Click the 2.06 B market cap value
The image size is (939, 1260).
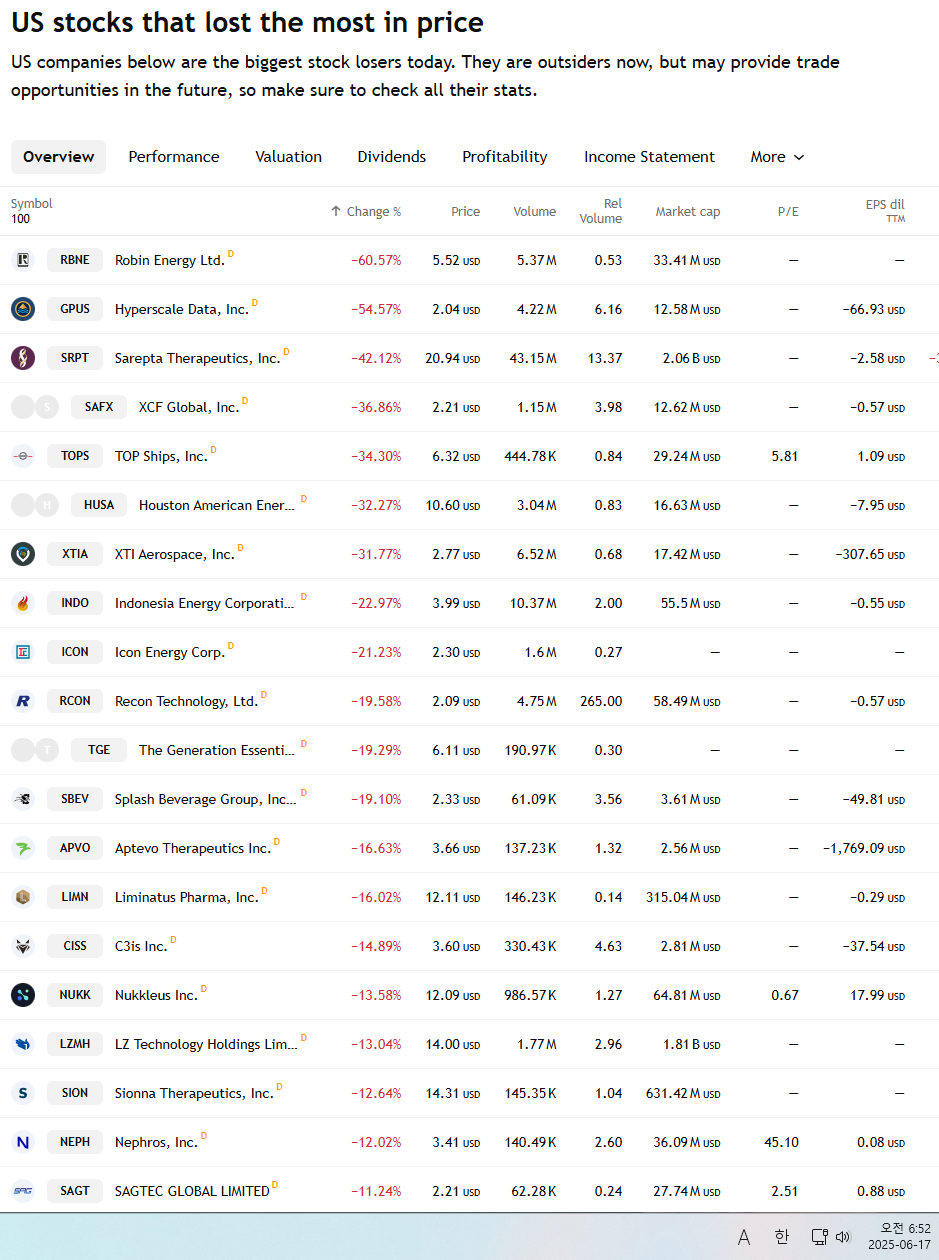click(691, 358)
